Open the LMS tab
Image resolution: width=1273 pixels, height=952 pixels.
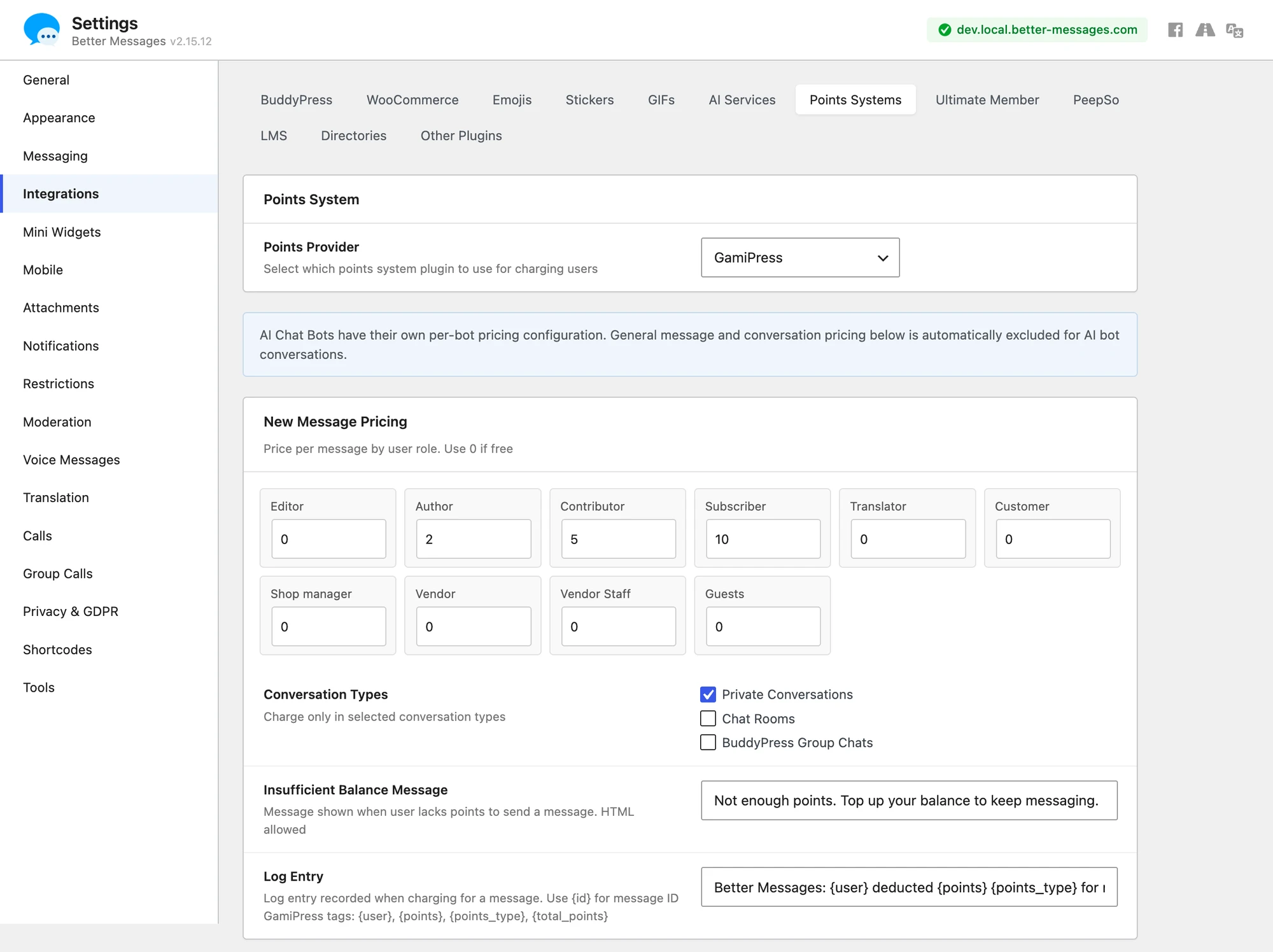pos(274,136)
